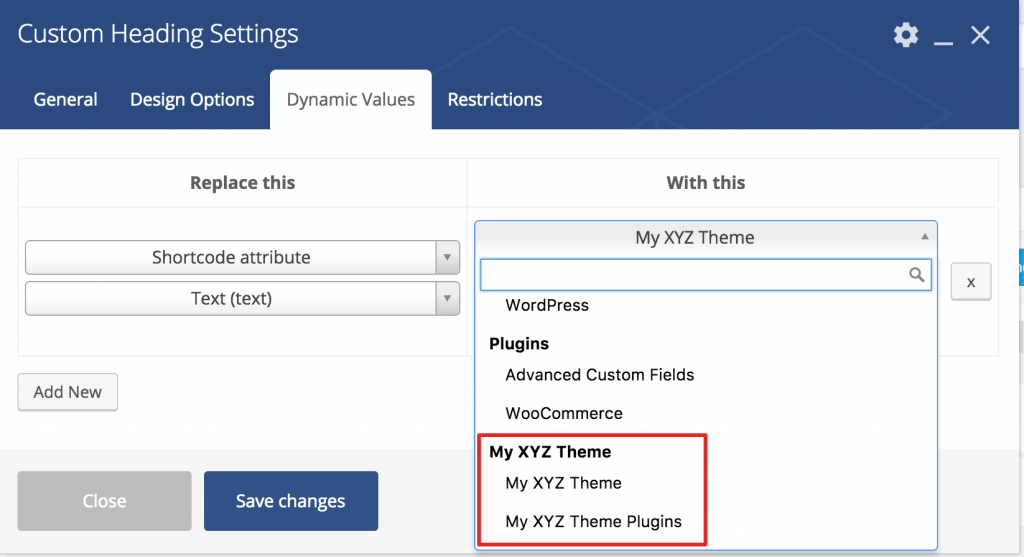Click the bold My XYZ Theme group heading
The image size is (1024, 557).
(x=550, y=452)
